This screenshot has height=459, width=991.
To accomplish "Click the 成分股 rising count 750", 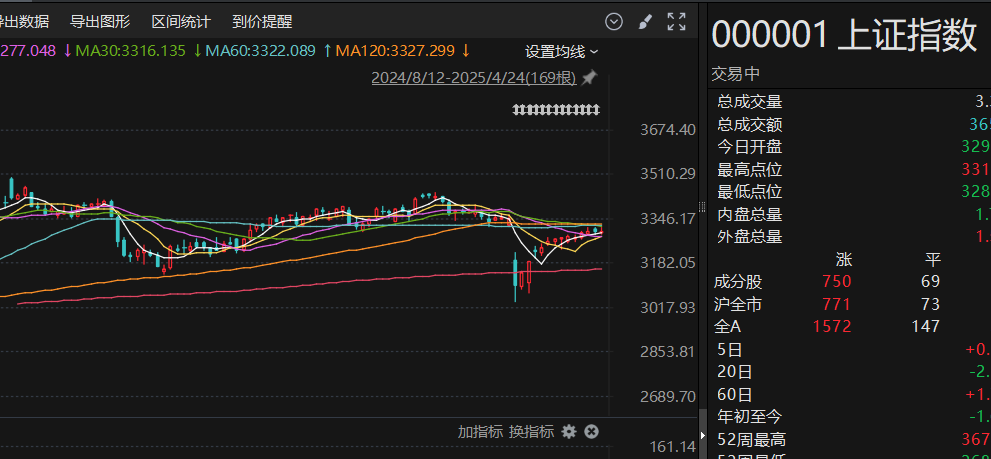I will click(837, 282).
